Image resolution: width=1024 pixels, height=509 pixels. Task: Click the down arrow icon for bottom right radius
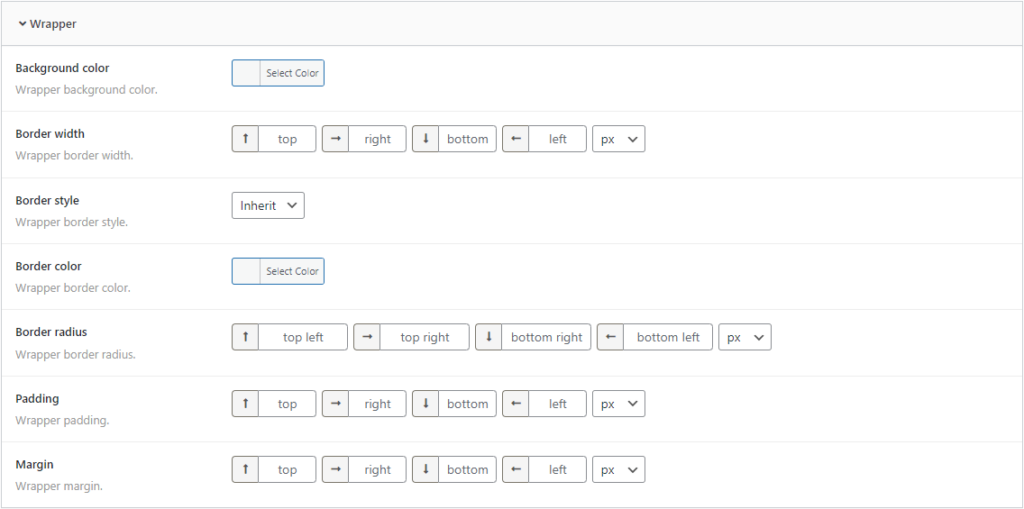pyautogui.click(x=489, y=337)
